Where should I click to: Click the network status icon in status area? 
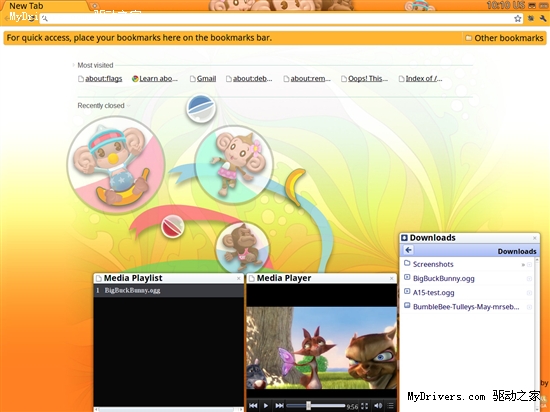coord(532,5)
